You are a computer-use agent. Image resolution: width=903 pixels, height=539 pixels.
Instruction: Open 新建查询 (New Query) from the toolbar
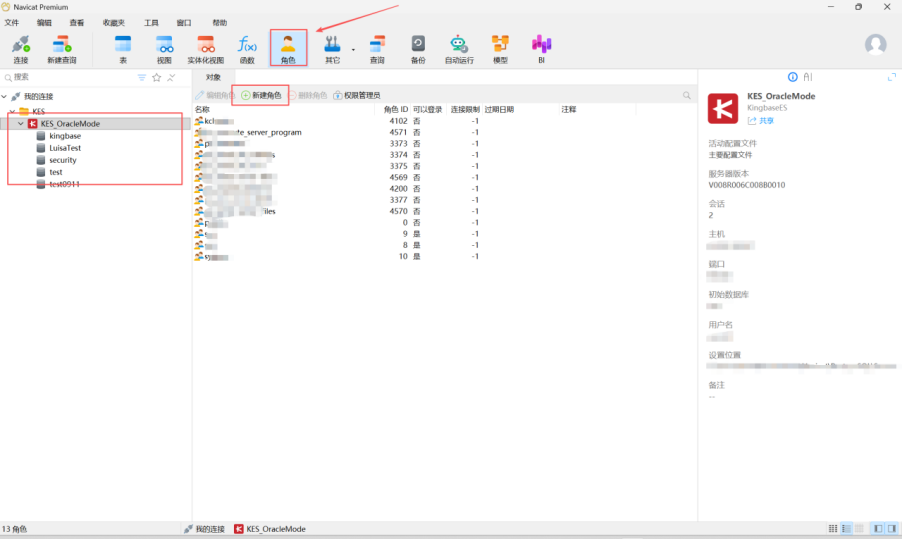[x=61, y=47]
